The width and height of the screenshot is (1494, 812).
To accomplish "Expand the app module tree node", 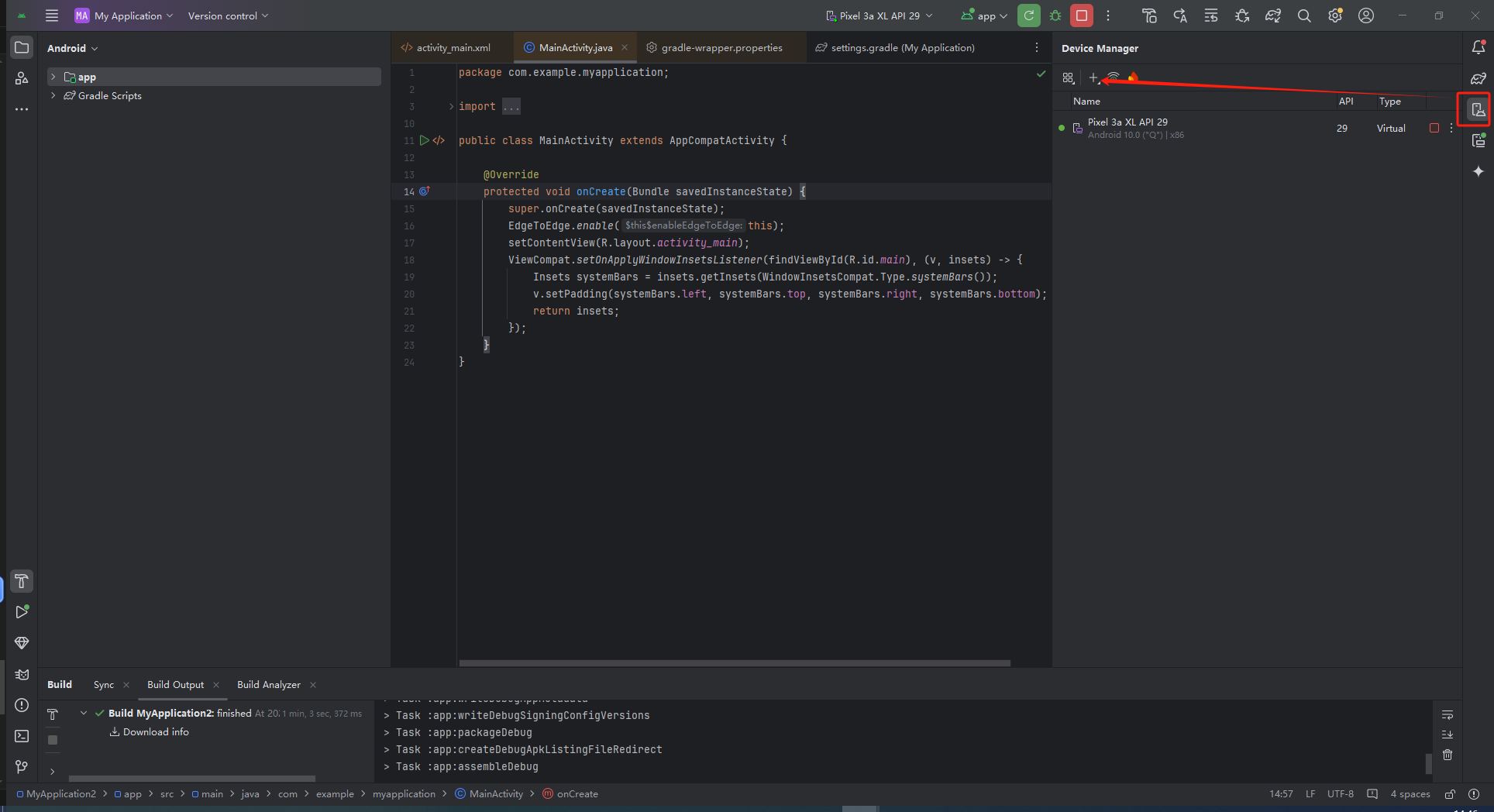I will [x=53, y=77].
